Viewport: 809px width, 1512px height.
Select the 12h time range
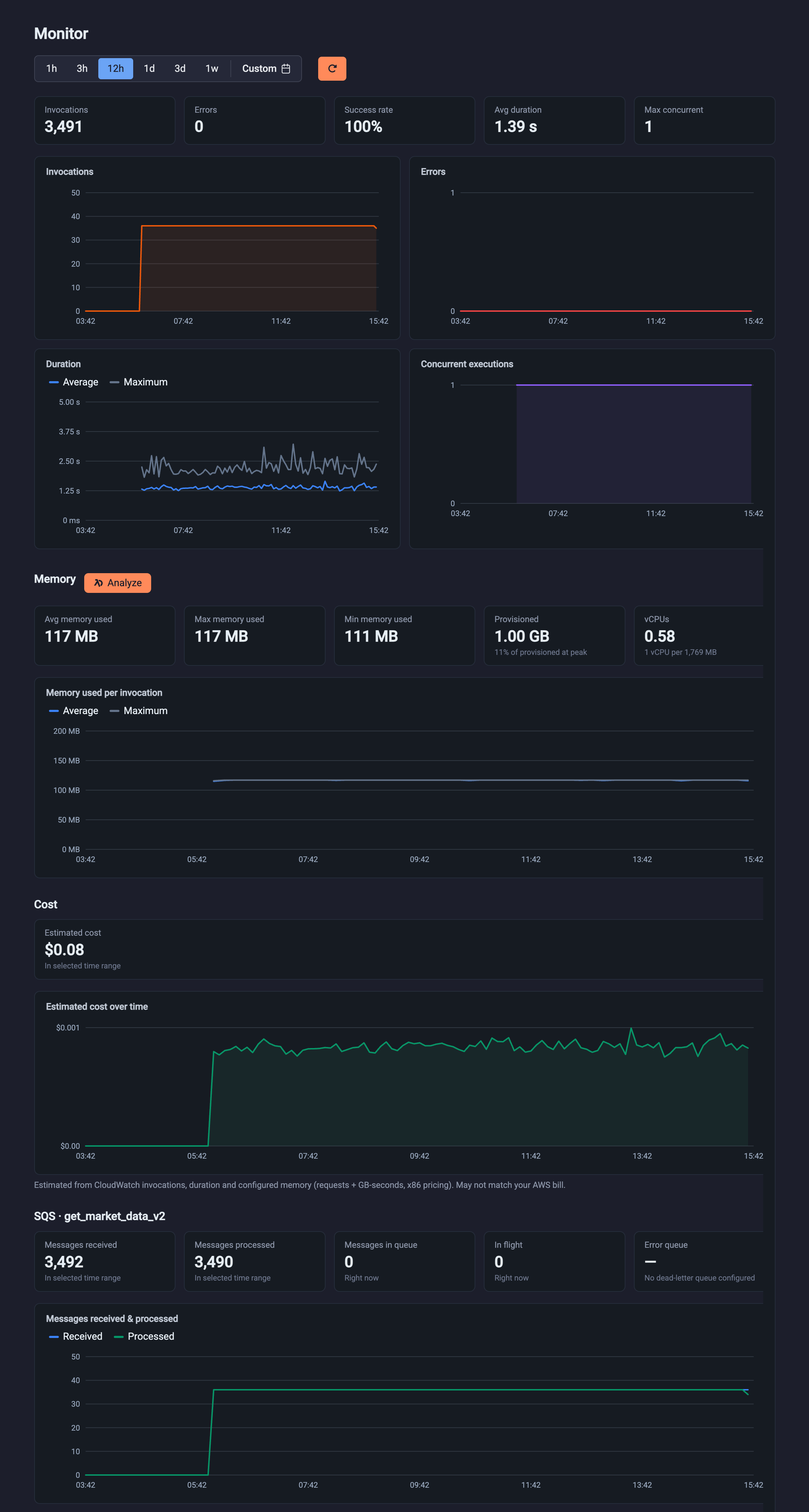(116, 69)
